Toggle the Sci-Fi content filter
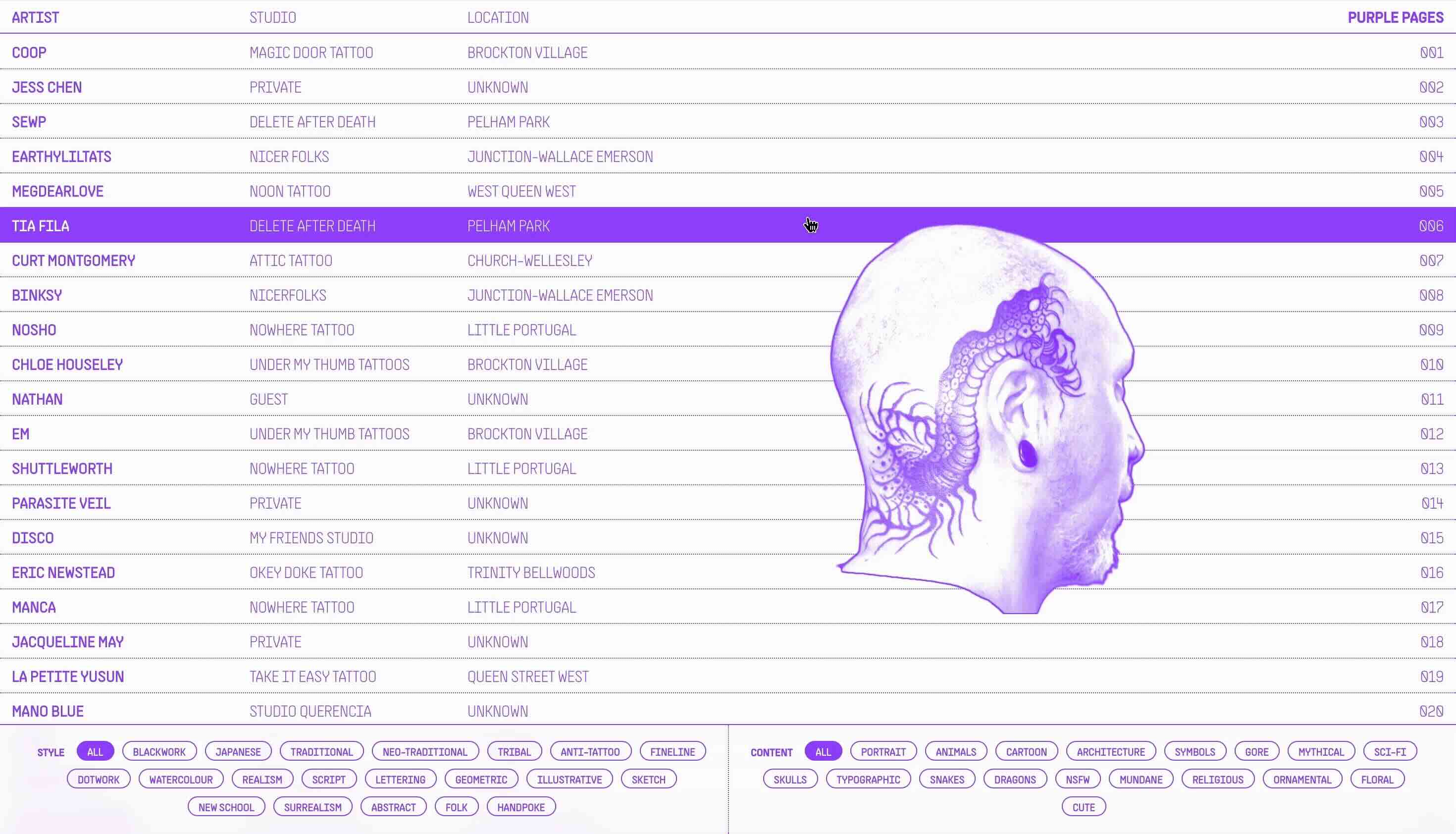 [1390, 751]
